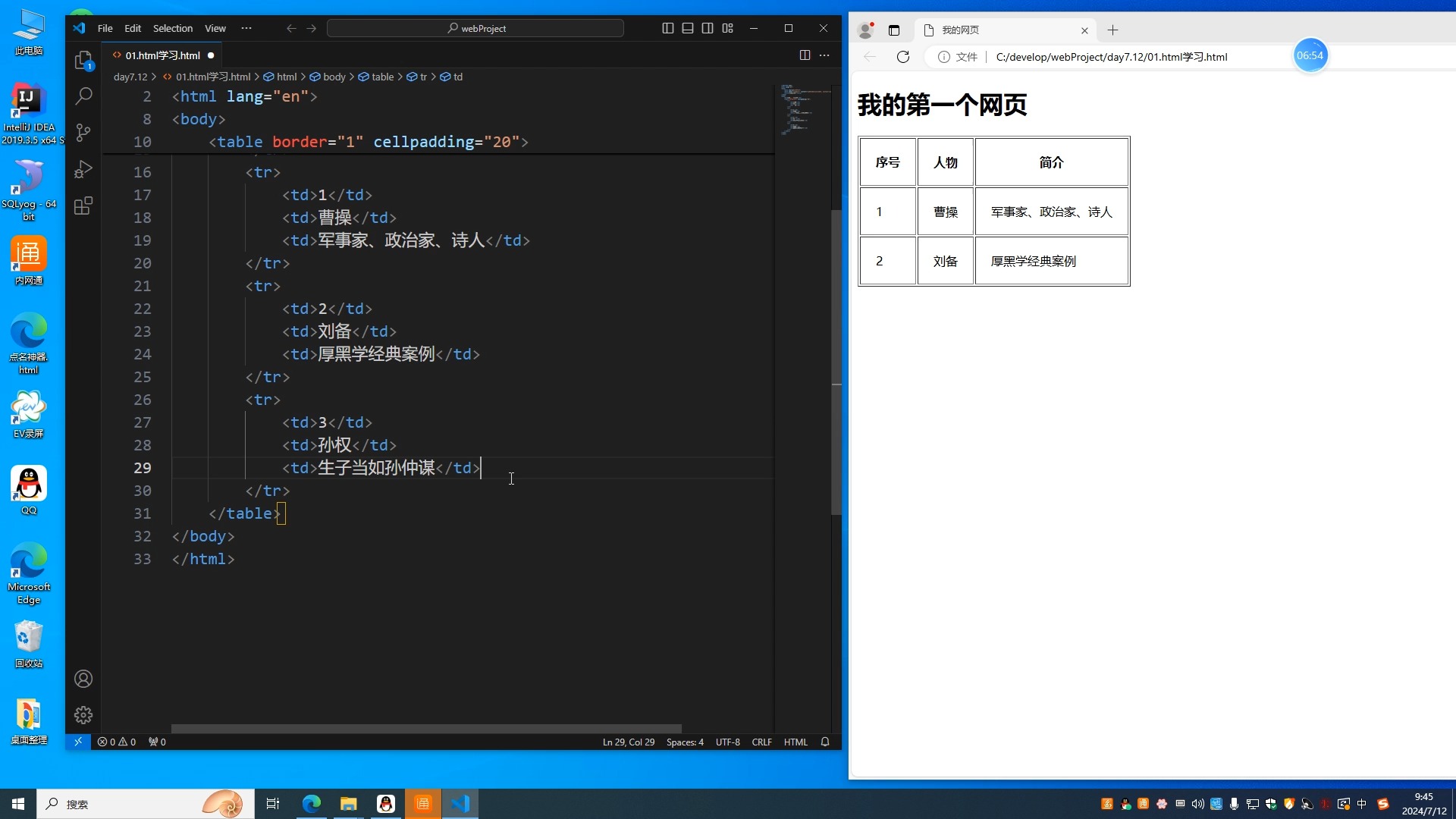Screen dimensions: 1456x819
Task: Open SQLyog desktop shortcut
Action: (29, 191)
